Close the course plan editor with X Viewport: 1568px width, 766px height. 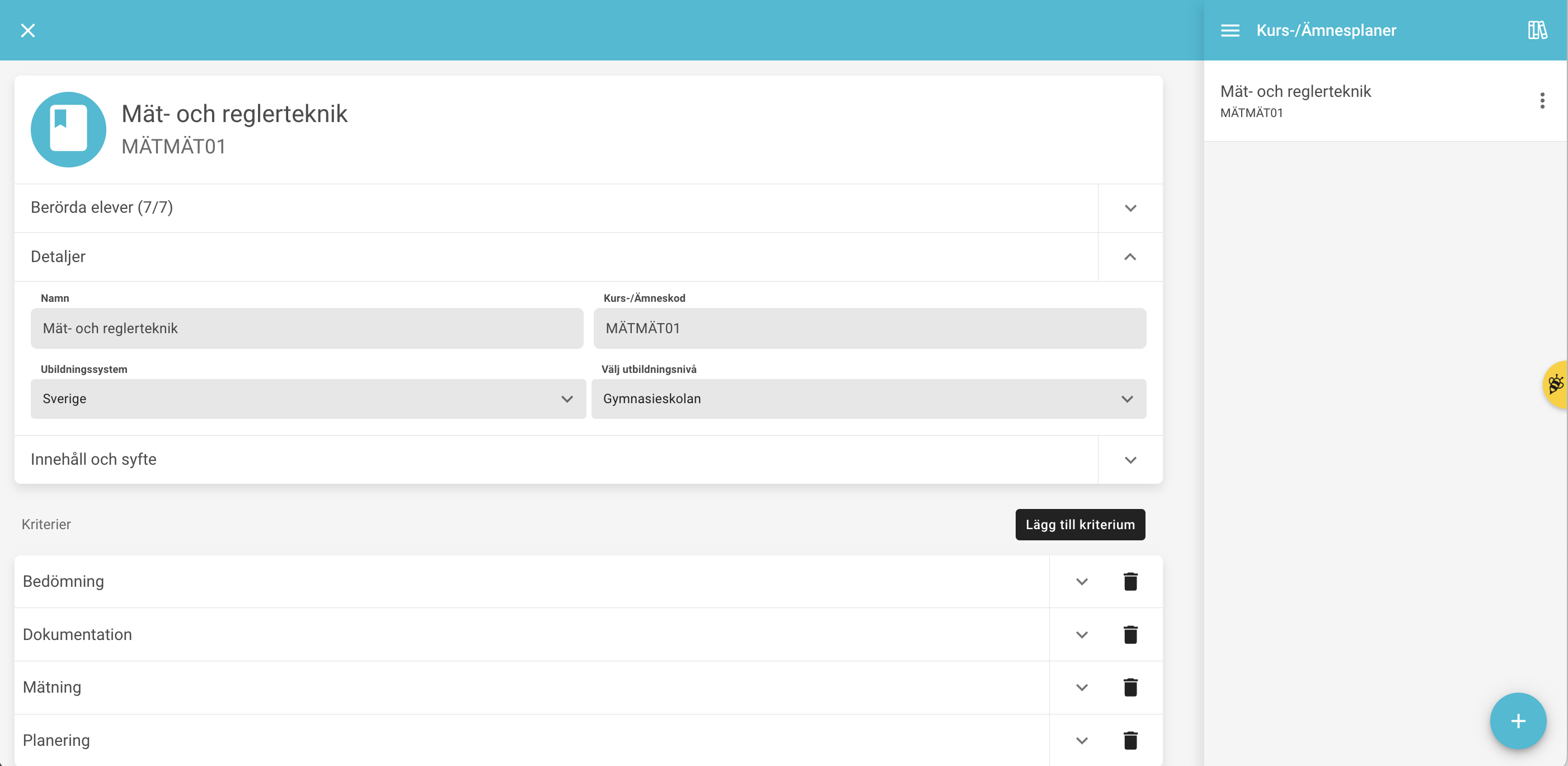[x=28, y=30]
